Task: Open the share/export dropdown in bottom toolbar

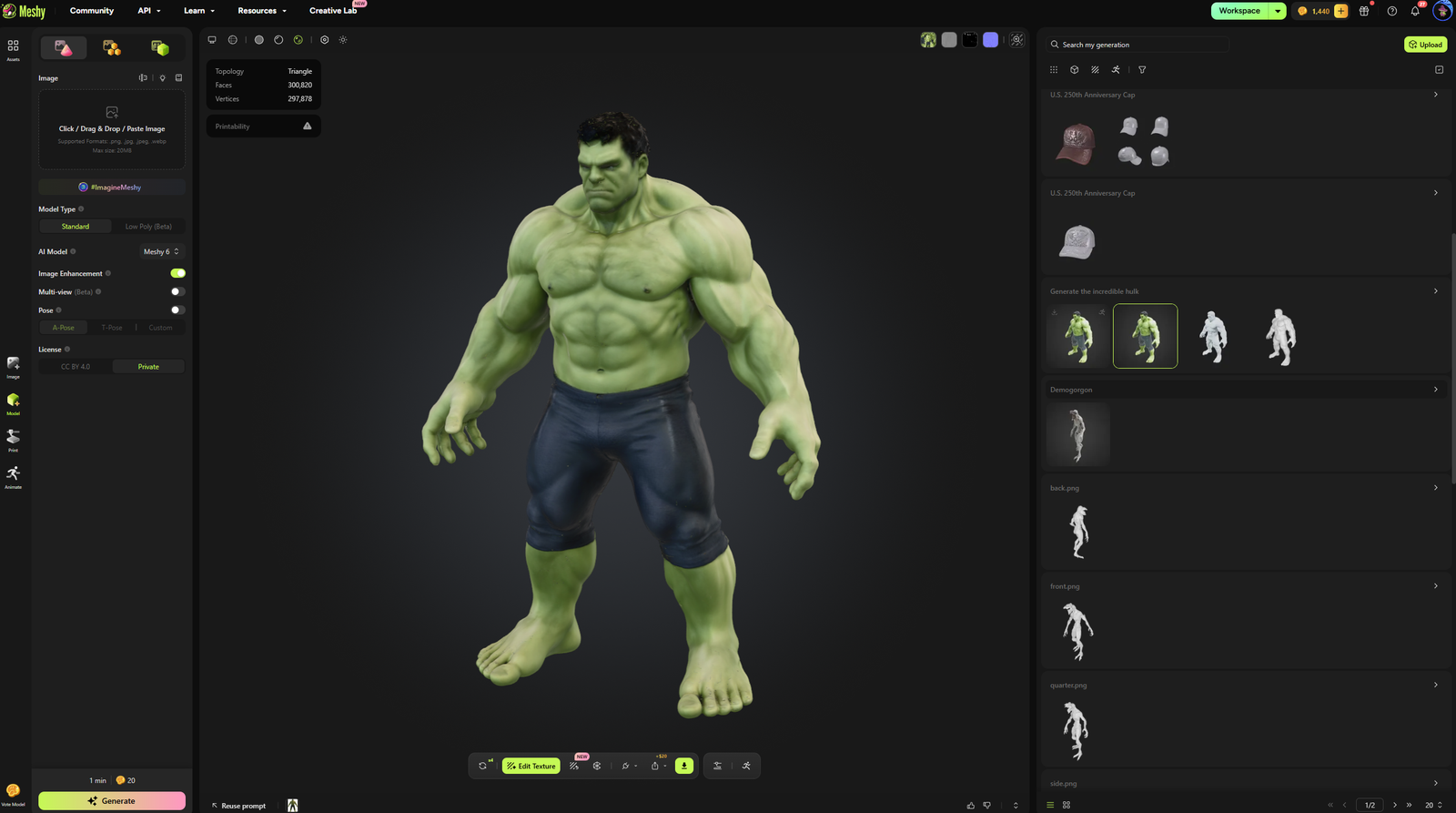Action: (x=658, y=766)
